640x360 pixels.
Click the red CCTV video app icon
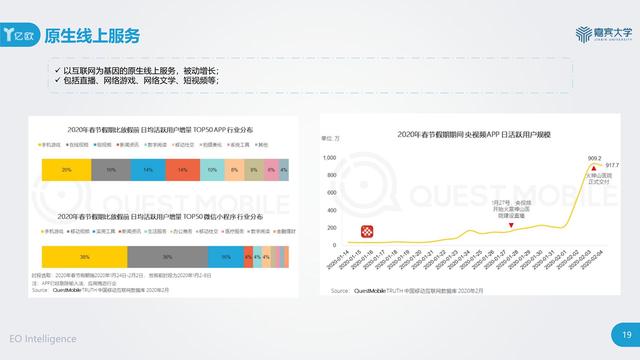coord(367,231)
